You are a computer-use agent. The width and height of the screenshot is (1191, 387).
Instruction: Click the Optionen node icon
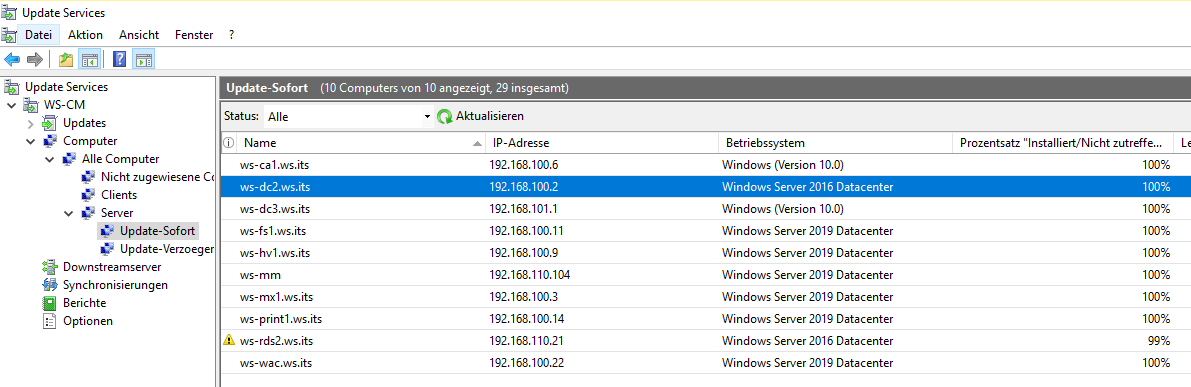click(x=50, y=321)
